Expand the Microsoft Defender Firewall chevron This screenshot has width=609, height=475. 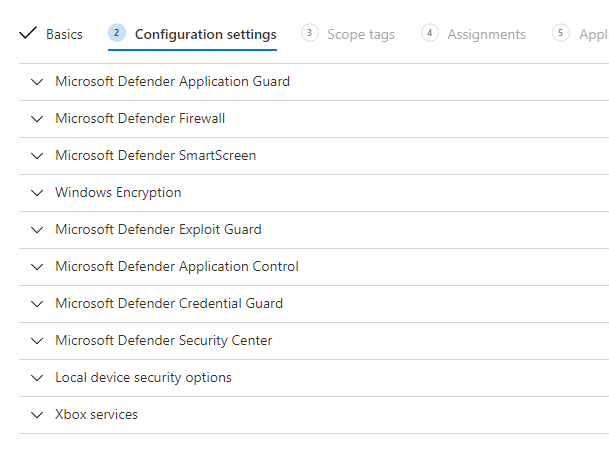(38, 119)
